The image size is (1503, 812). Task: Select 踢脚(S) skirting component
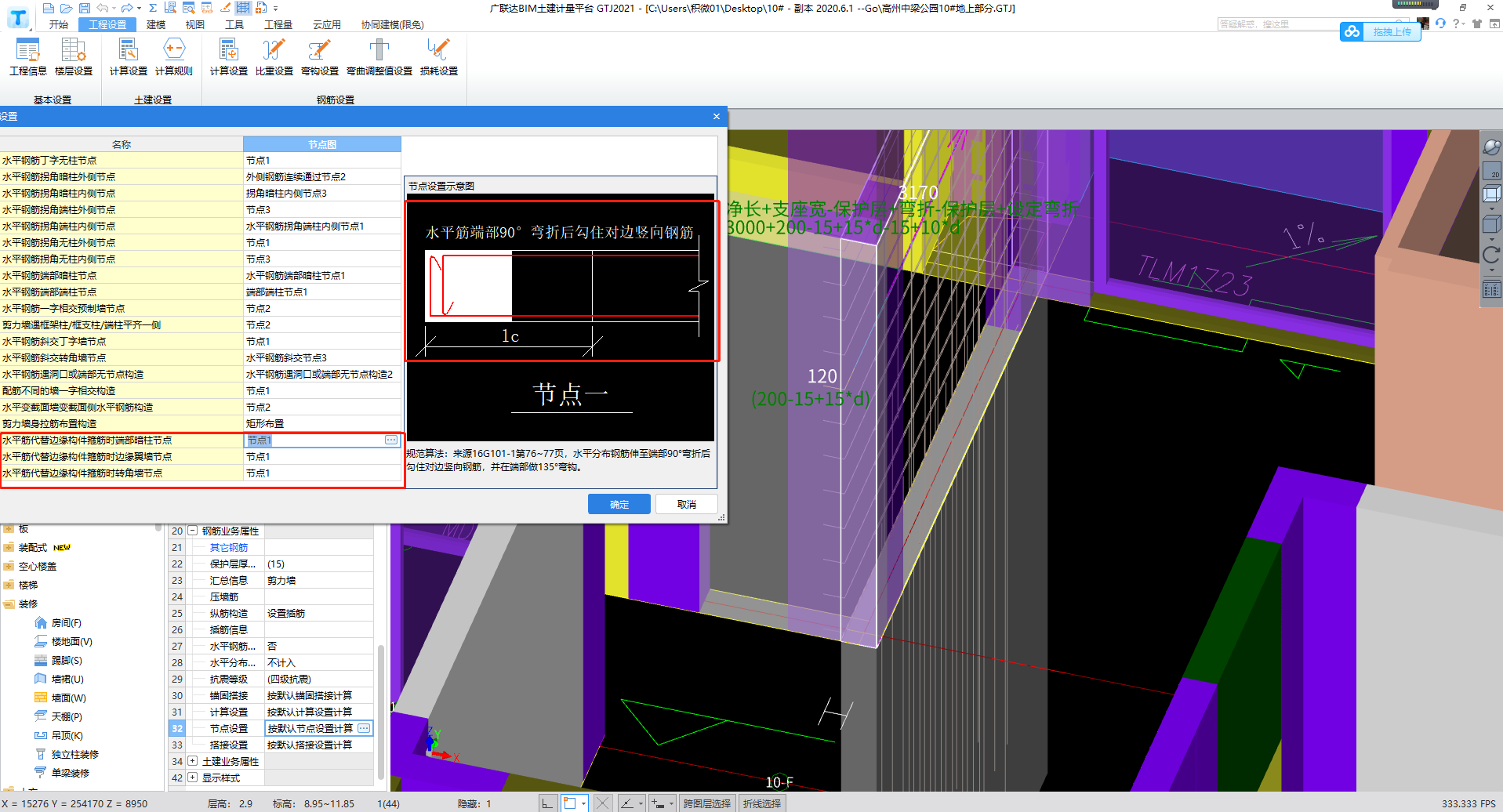pyautogui.click(x=59, y=661)
